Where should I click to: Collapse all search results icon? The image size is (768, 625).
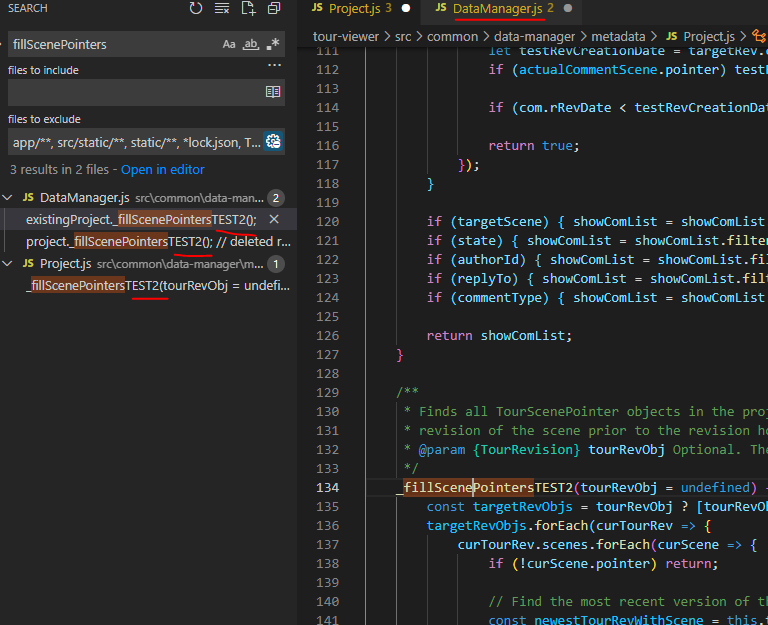click(274, 8)
